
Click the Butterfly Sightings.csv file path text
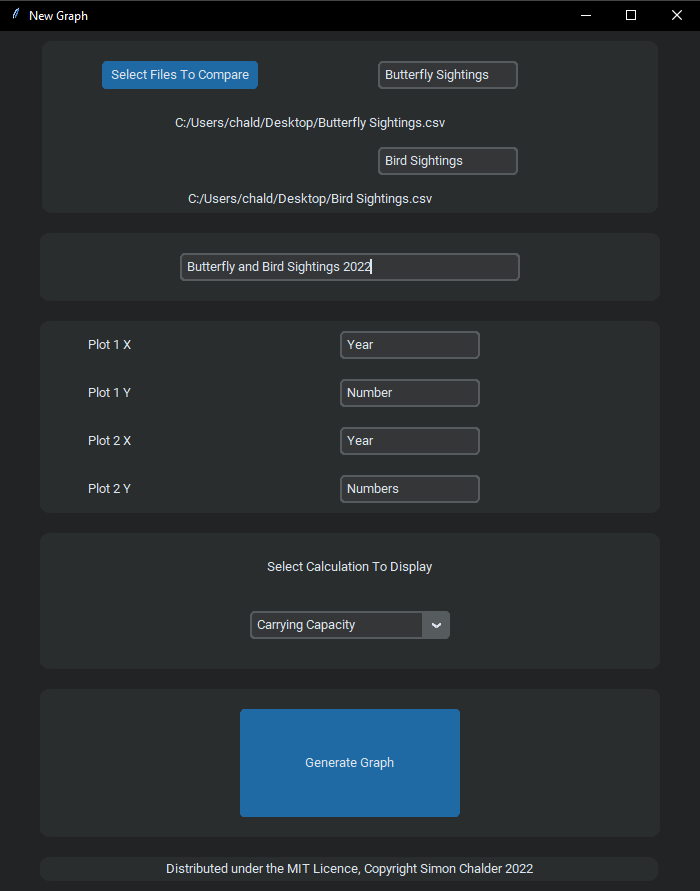pos(310,122)
